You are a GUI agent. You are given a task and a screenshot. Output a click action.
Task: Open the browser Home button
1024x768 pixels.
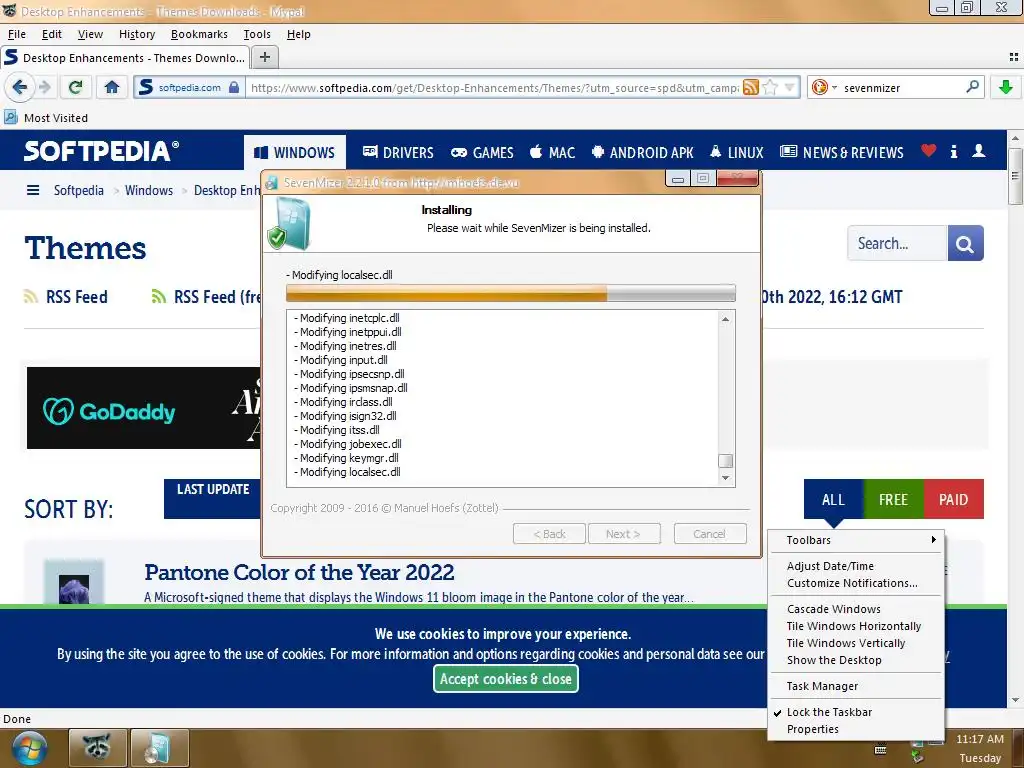pyautogui.click(x=112, y=87)
